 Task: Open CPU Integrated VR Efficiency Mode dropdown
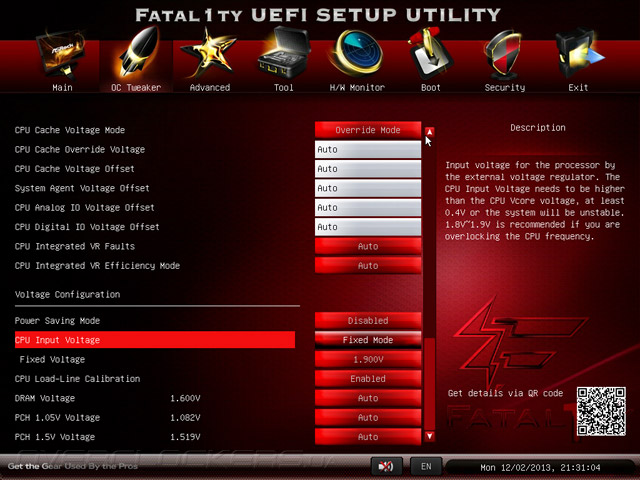[368, 266]
